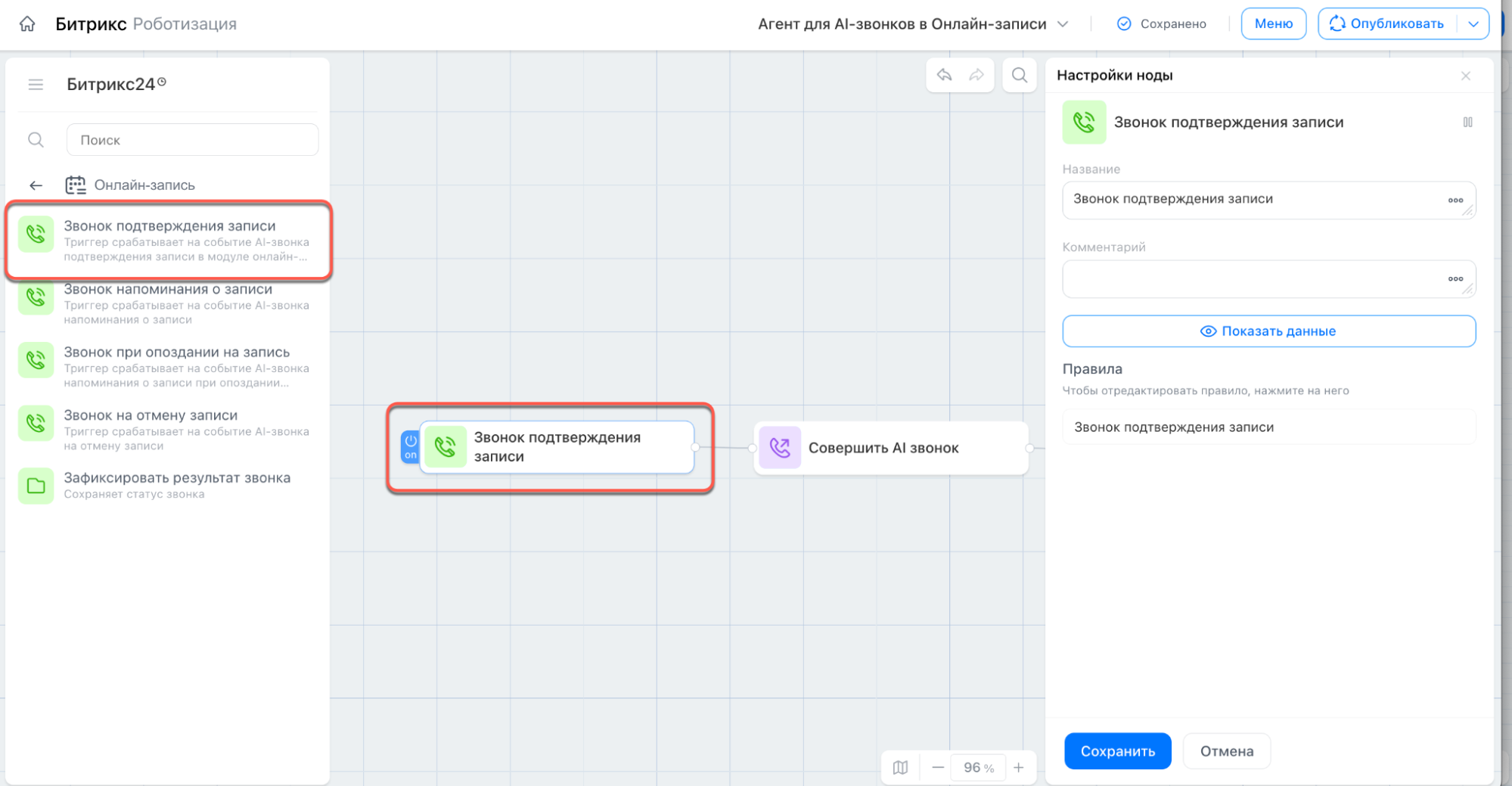Click the Поиск search field

[192, 140]
